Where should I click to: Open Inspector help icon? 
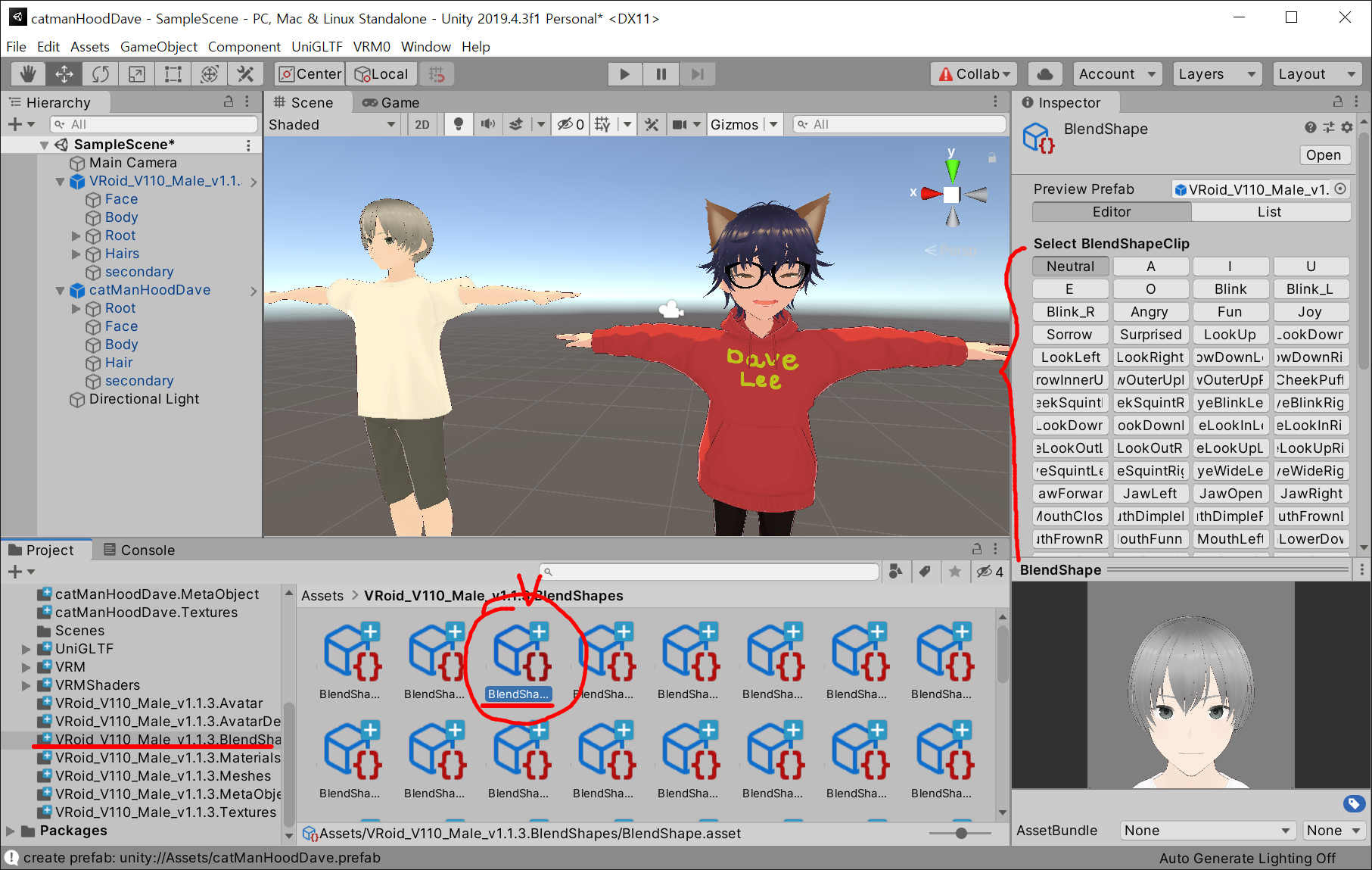pyautogui.click(x=1311, y=128)
